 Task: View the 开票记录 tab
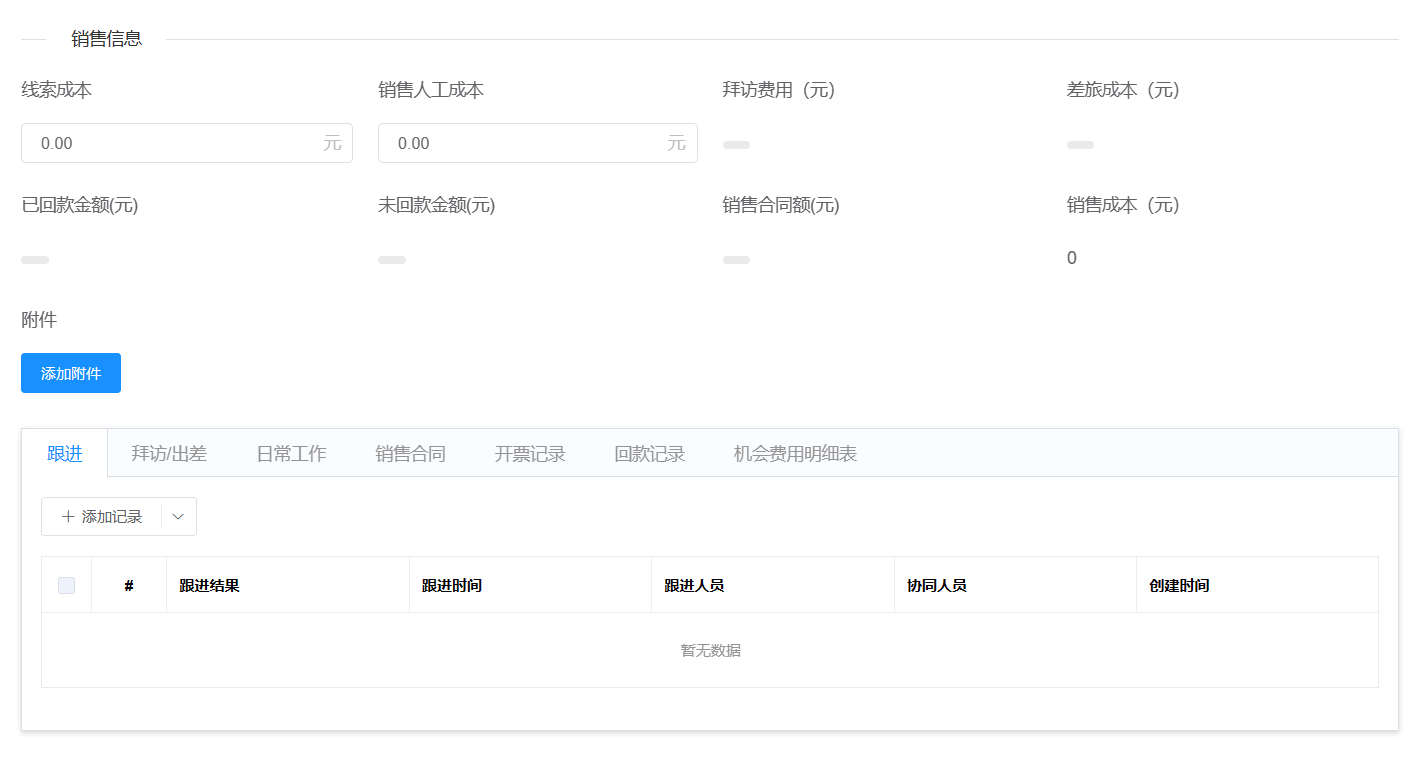tap(529, 452)
